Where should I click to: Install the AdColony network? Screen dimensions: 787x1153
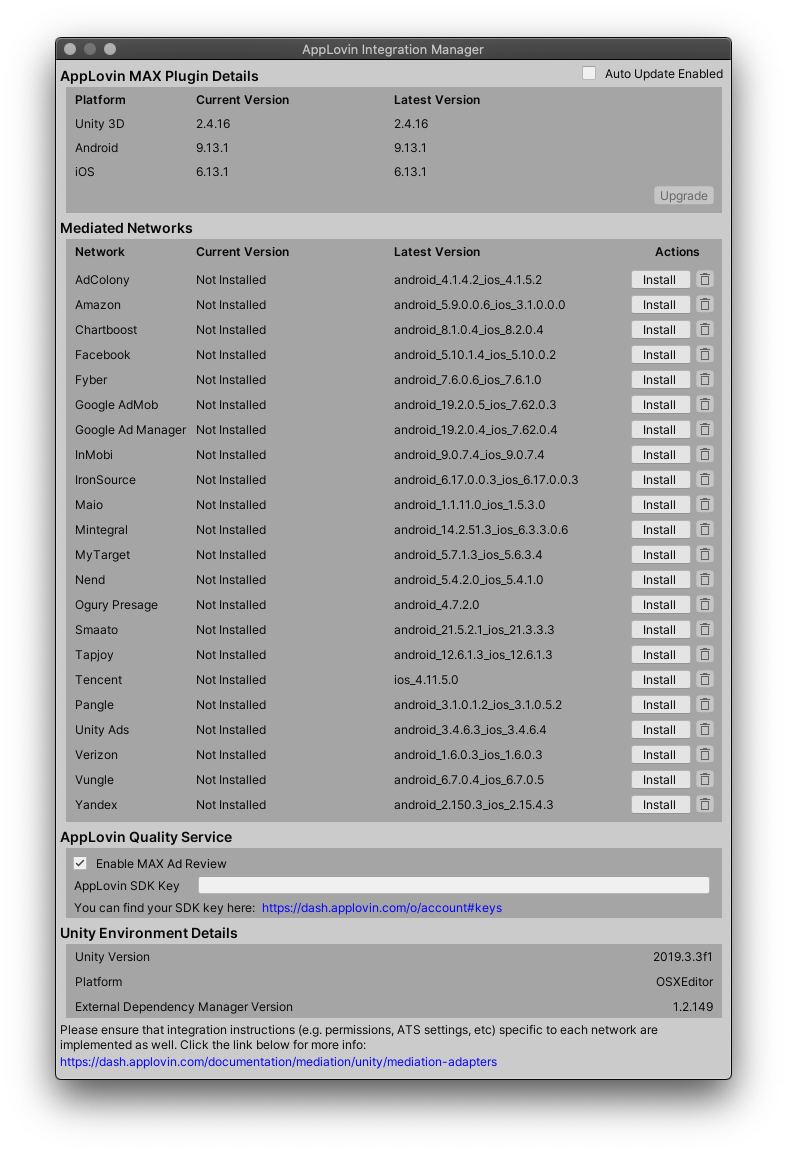660,279
